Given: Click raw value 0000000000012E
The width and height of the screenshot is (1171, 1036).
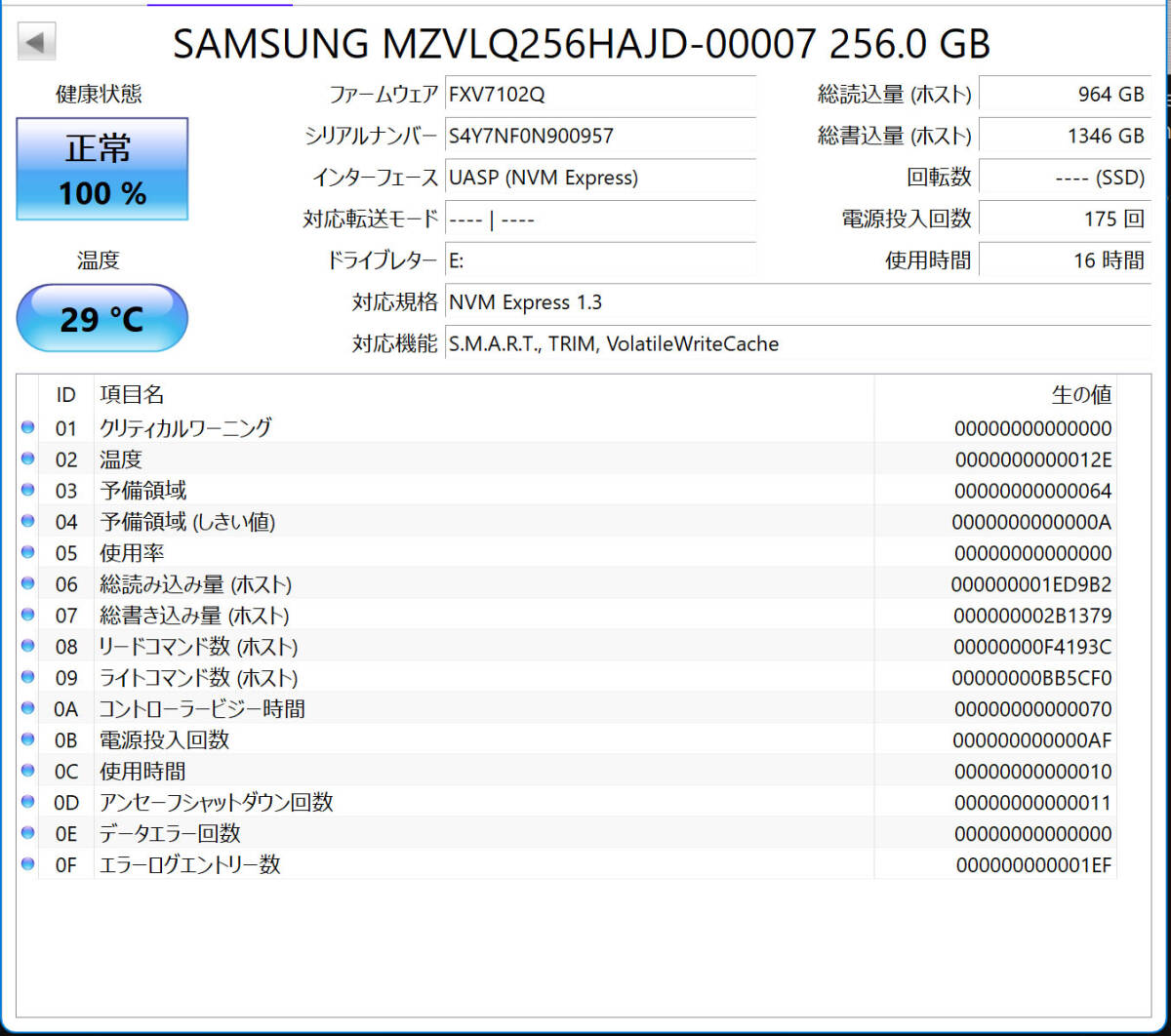Looking at the screenshot, I should (x=1033, y=459).
